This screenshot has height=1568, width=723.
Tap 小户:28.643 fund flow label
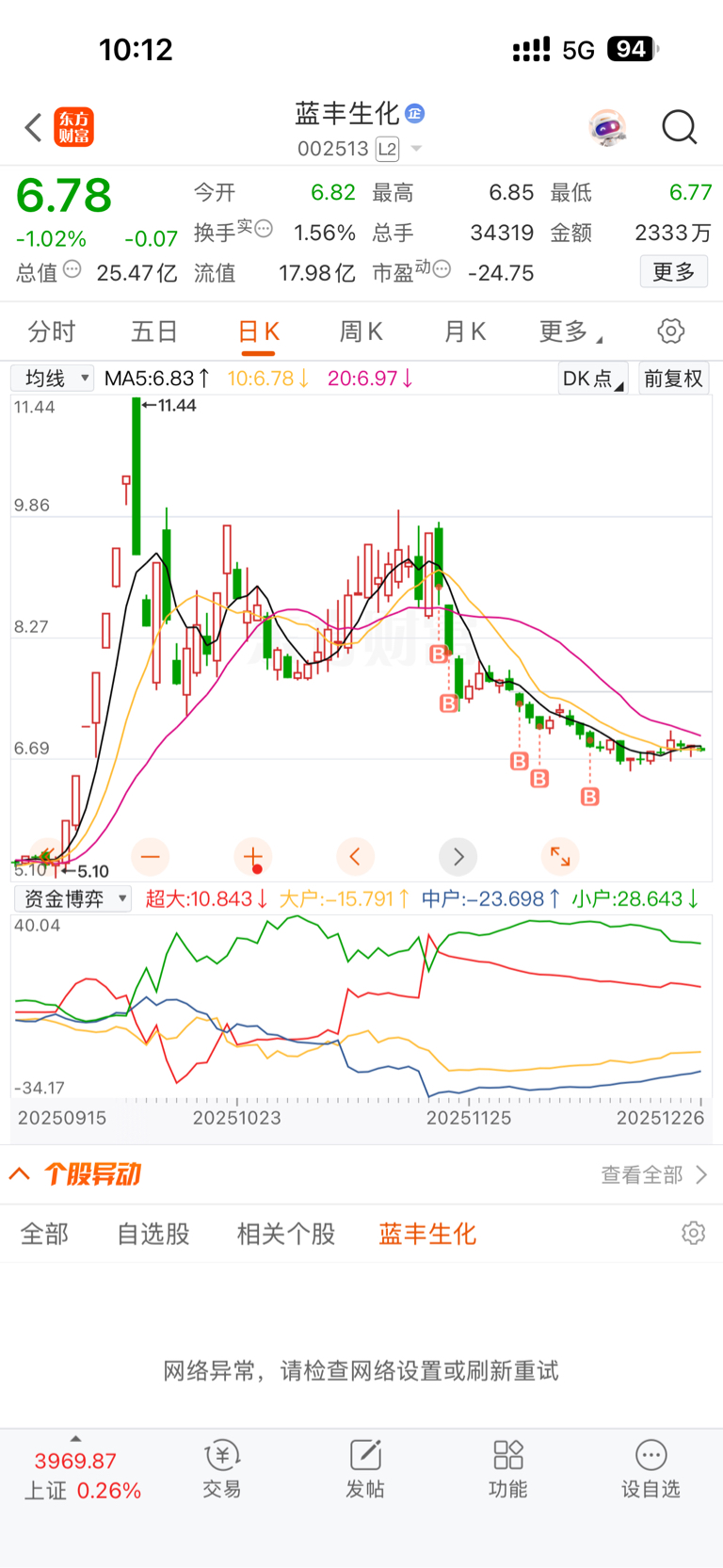click(635, 898)
